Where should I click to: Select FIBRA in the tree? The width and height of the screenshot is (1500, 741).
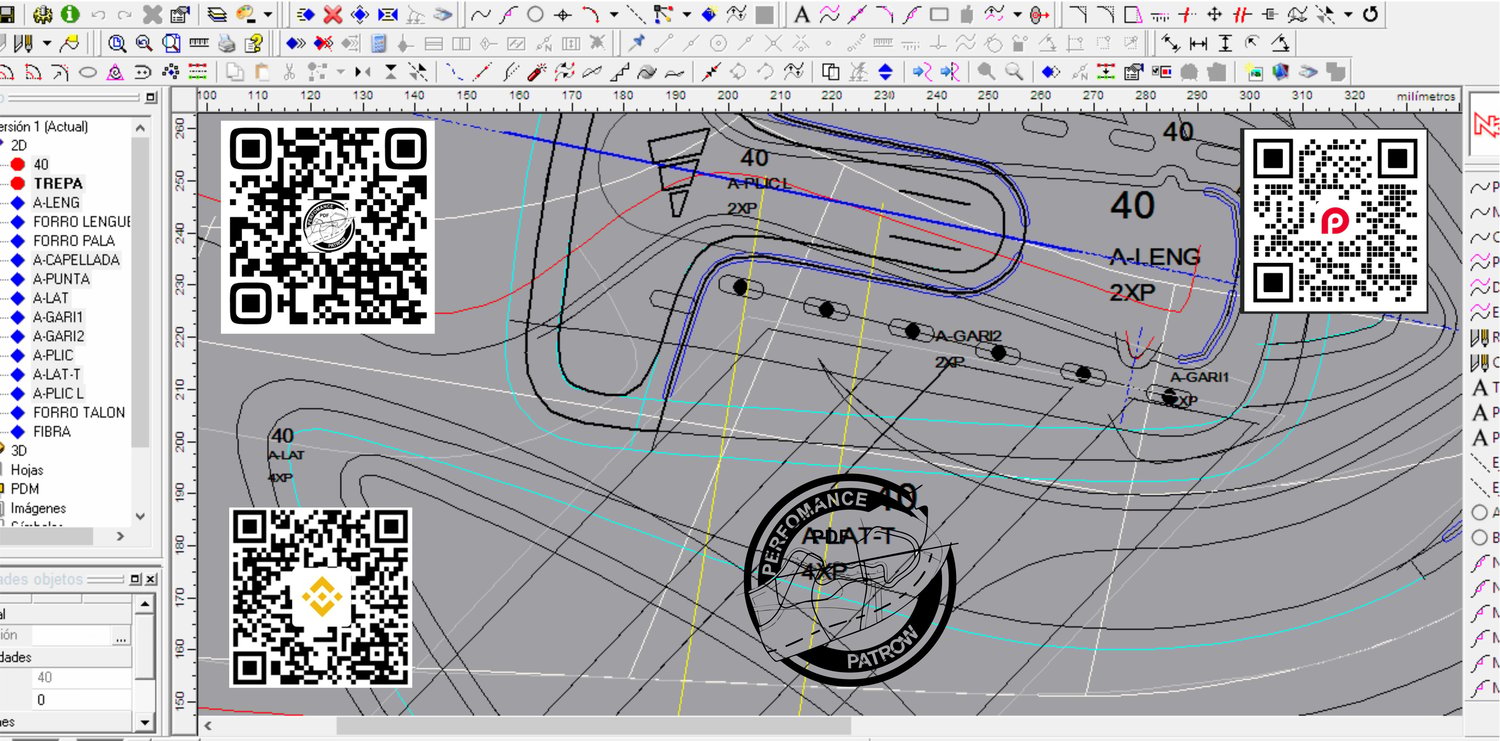(x=52, y=432)
